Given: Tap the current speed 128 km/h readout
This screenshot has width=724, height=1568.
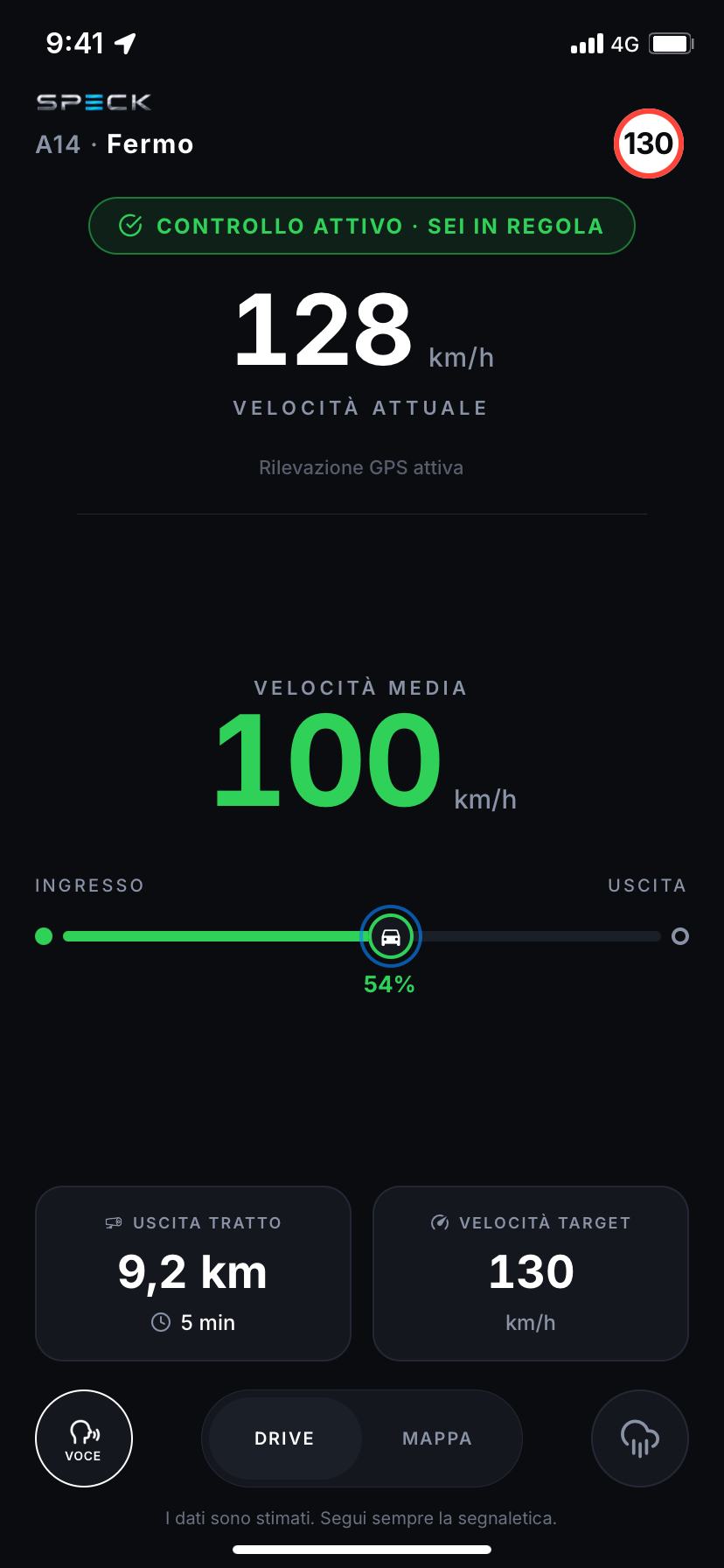Looking at the screenshot, I should pyautogui.click(x=365, y=331).
